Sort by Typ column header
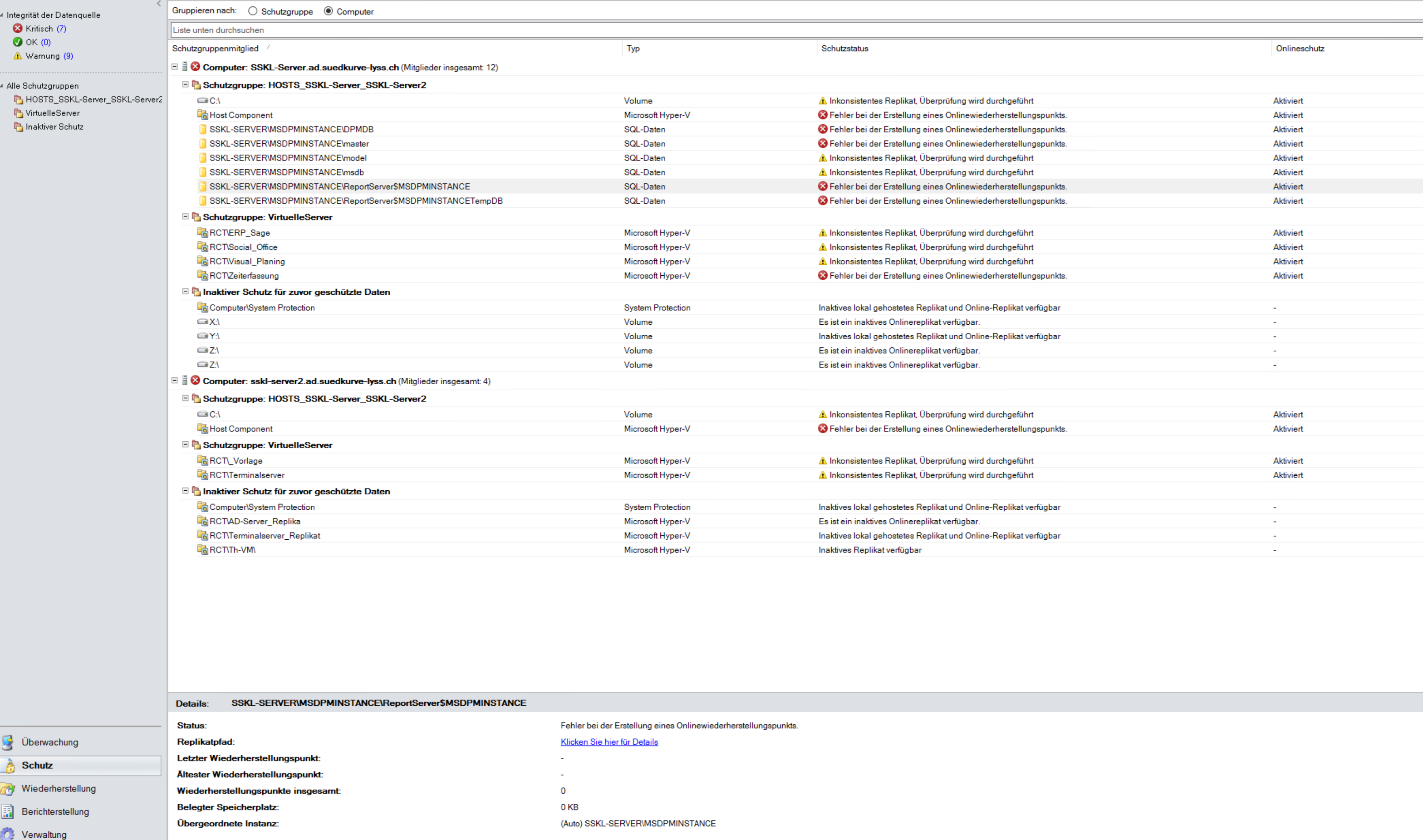 coord(633,49)
